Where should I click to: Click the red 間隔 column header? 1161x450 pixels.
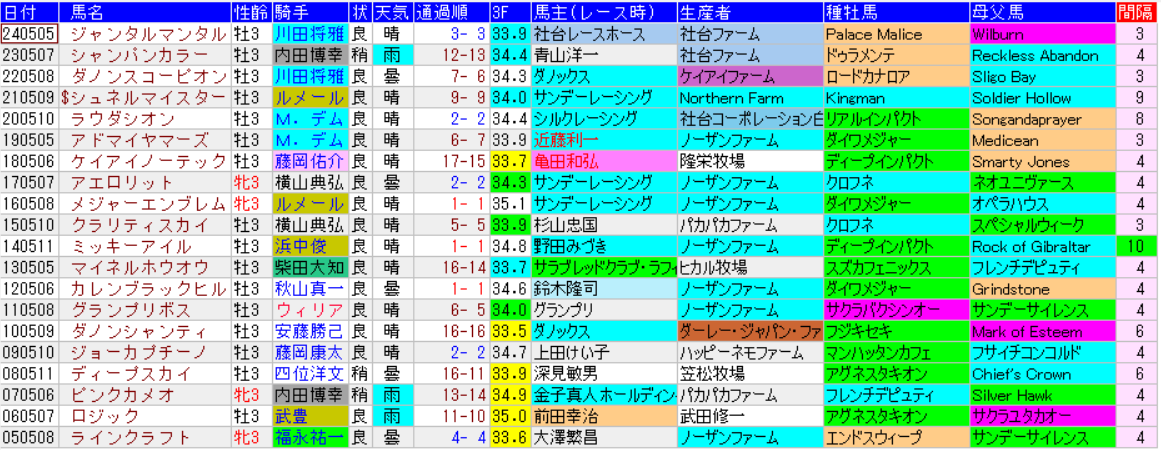(1138, 12)
